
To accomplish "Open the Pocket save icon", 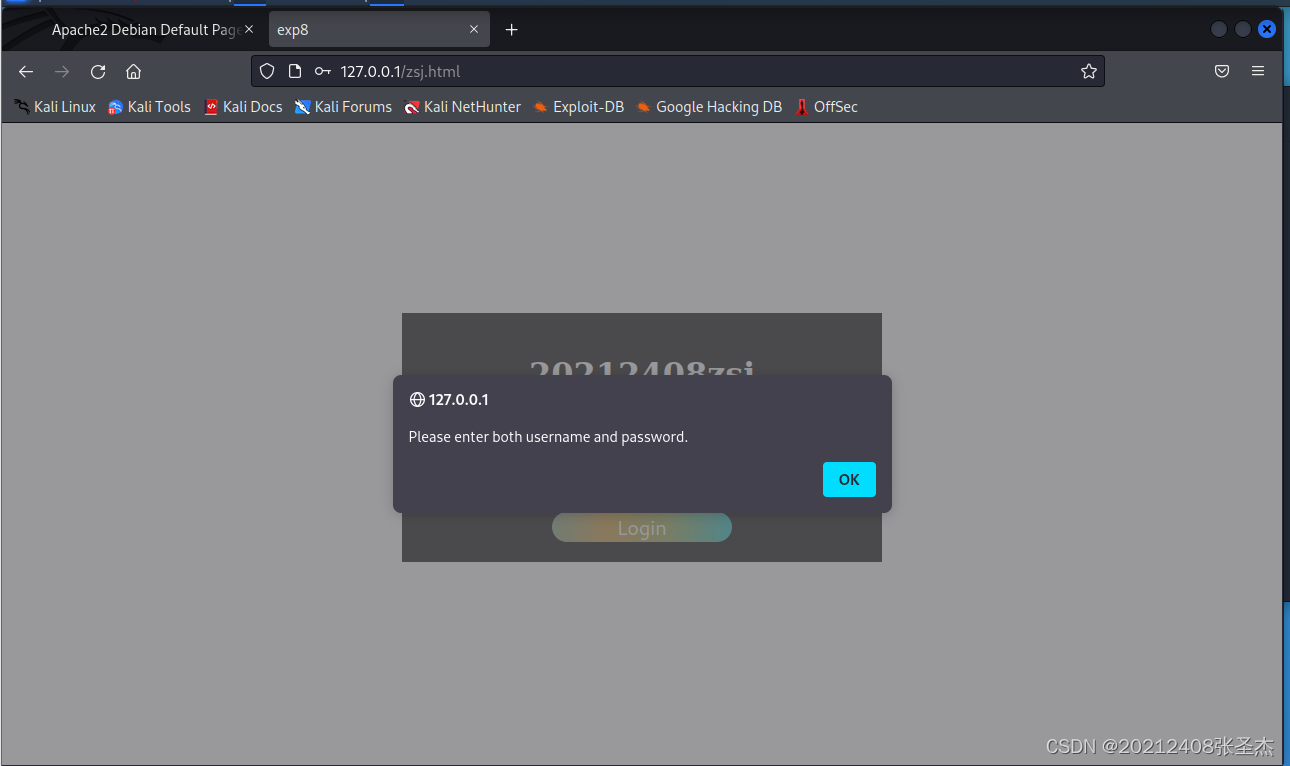I will click(x=1222, y=71).
